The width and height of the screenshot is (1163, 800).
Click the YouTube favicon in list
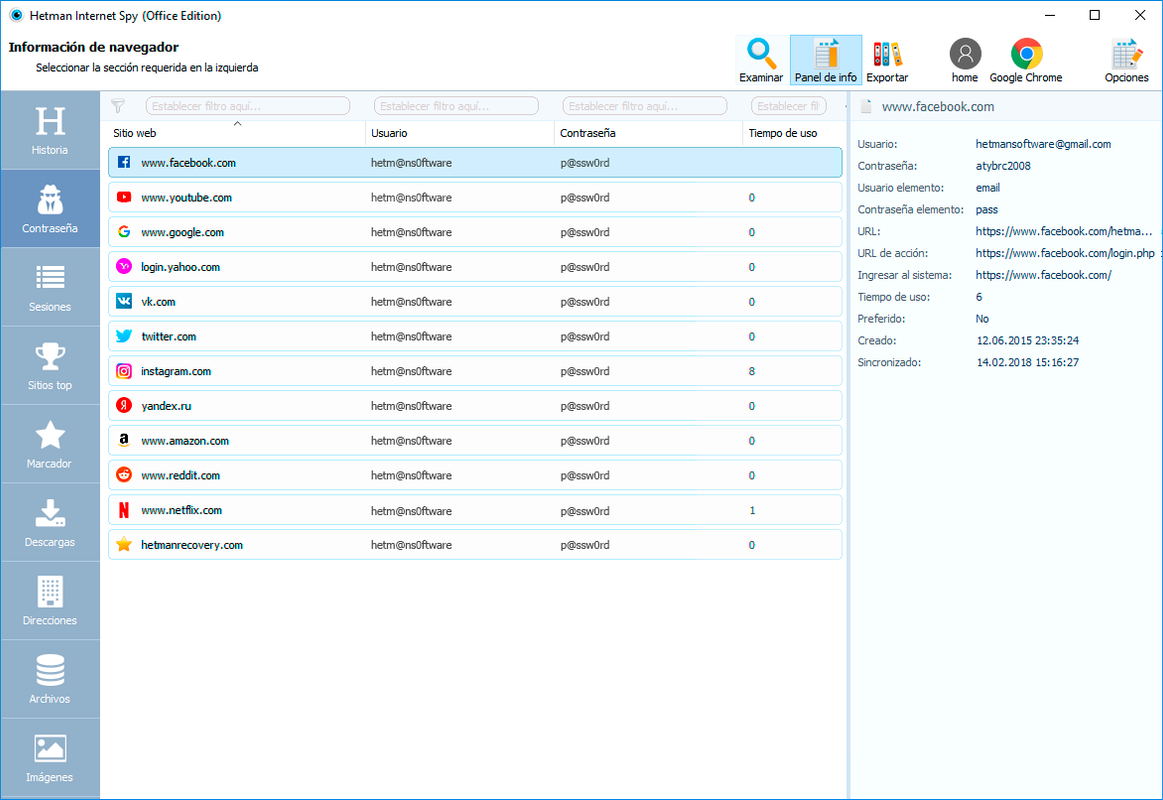point(124,197)
